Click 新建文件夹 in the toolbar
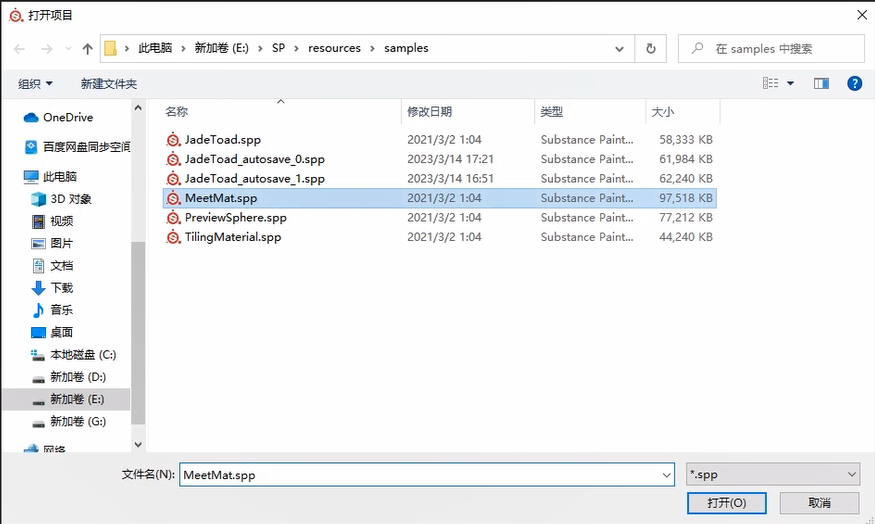875x524 pixels. 109,84
